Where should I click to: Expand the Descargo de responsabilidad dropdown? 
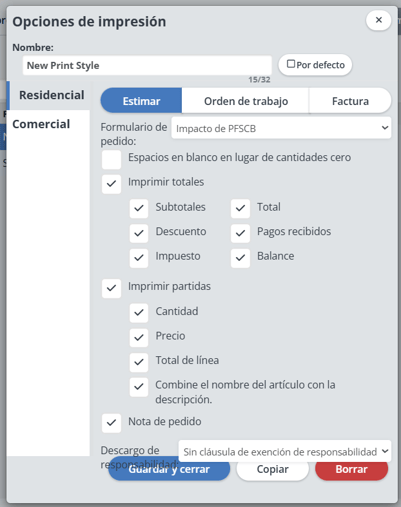(285, 451)
